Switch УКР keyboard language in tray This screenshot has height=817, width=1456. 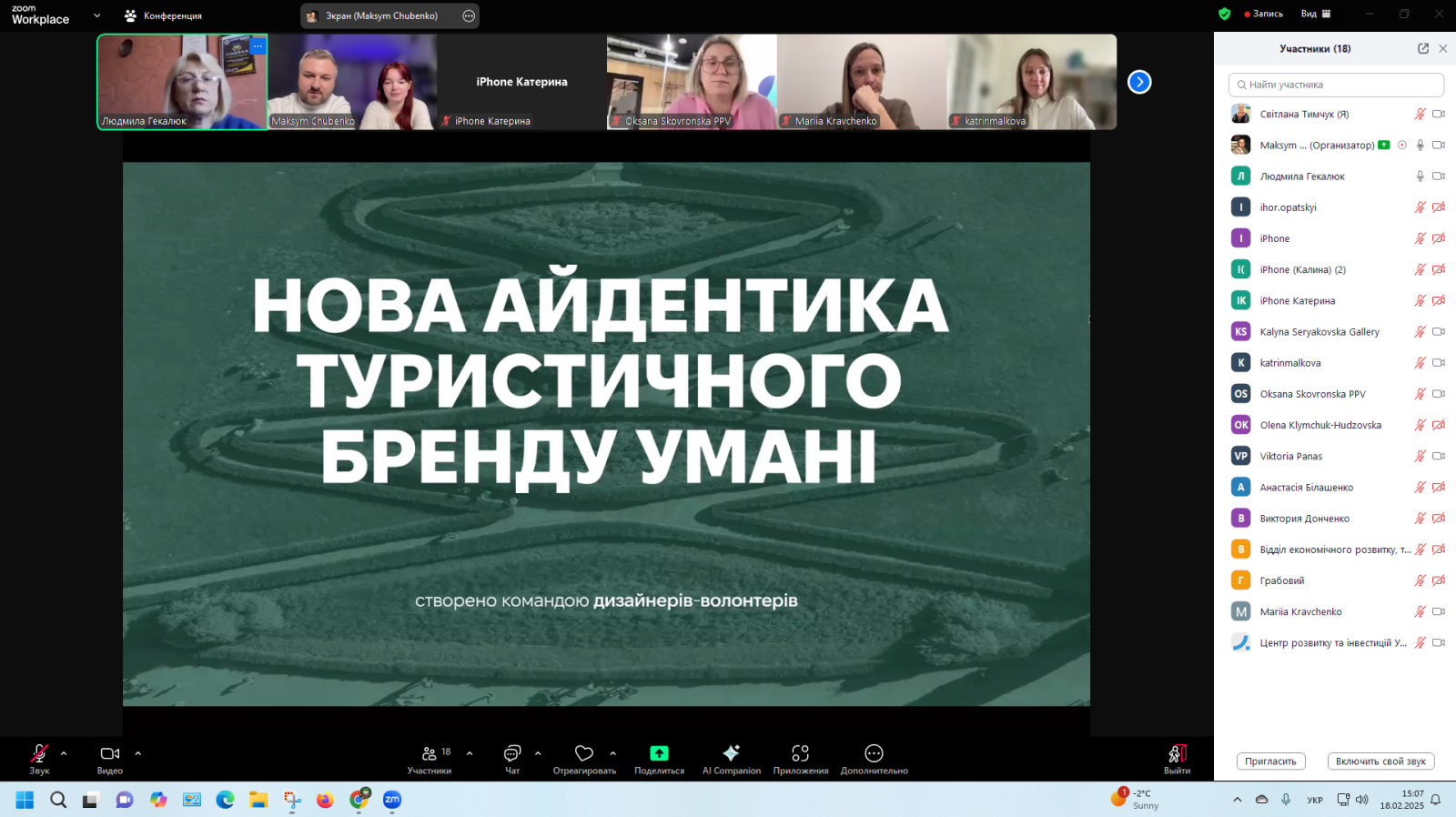pyautogui.click(x=1315, y=800)
